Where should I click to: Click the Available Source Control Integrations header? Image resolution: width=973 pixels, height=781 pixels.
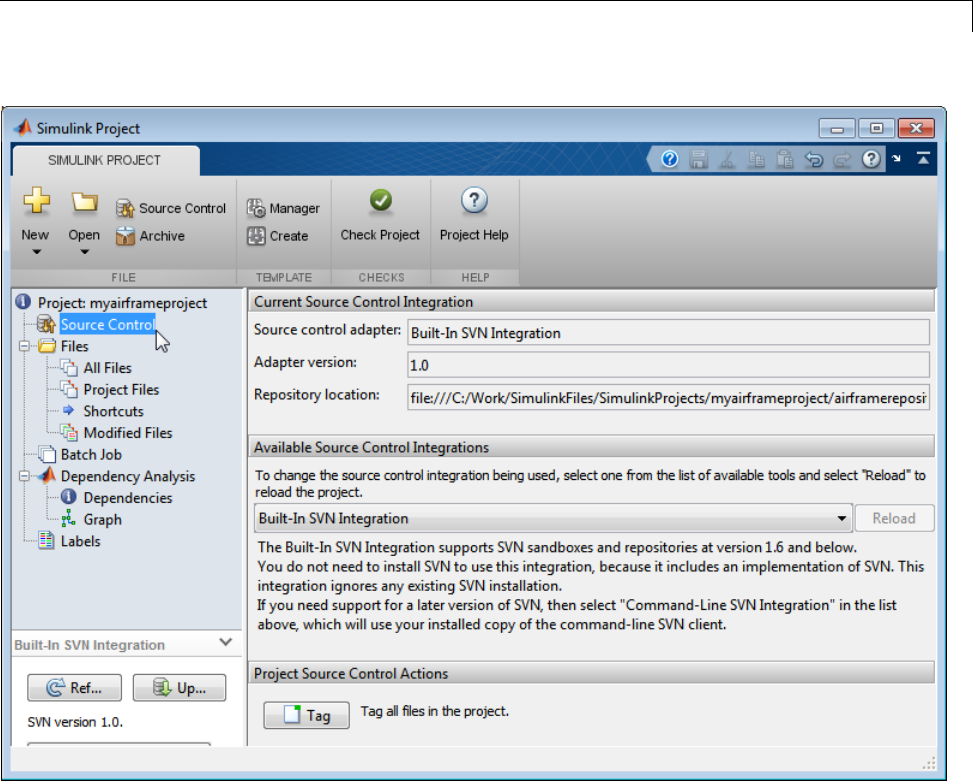pyautogui.click(x=592, y=448)
